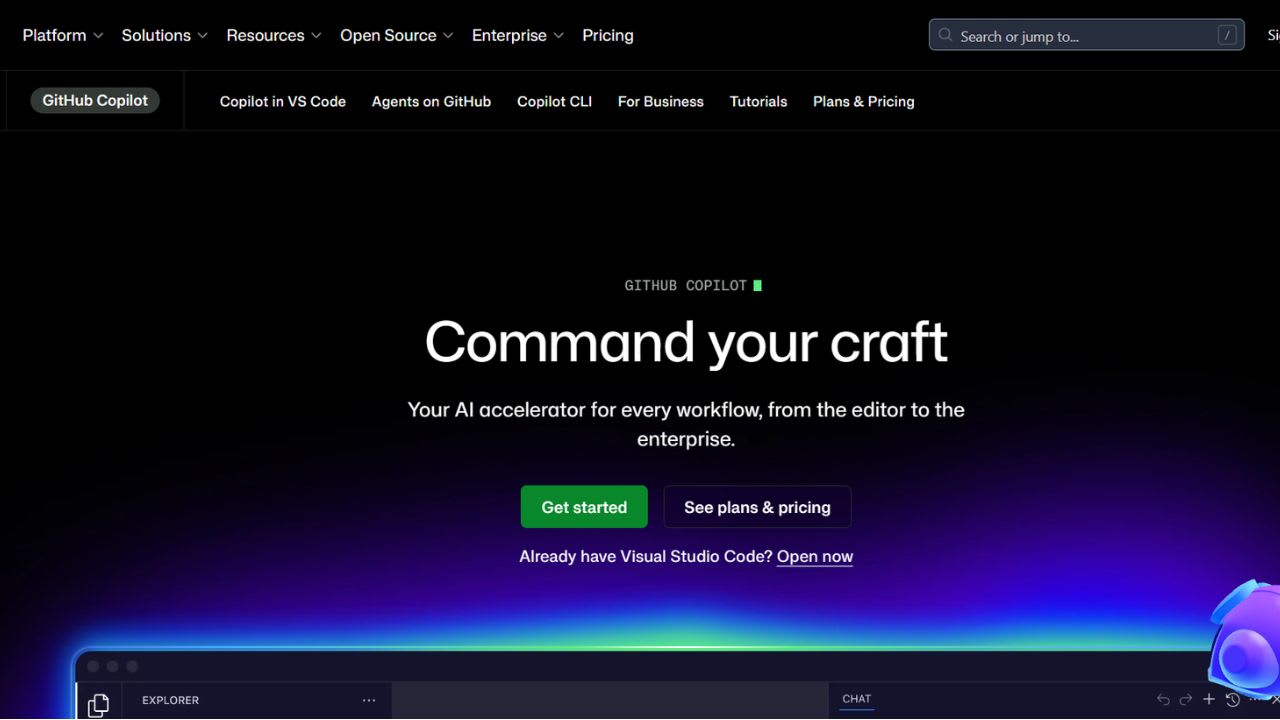Go to Copilot in VS Code
This screenshot has width=1280, height=720.
tap(283, 101)
